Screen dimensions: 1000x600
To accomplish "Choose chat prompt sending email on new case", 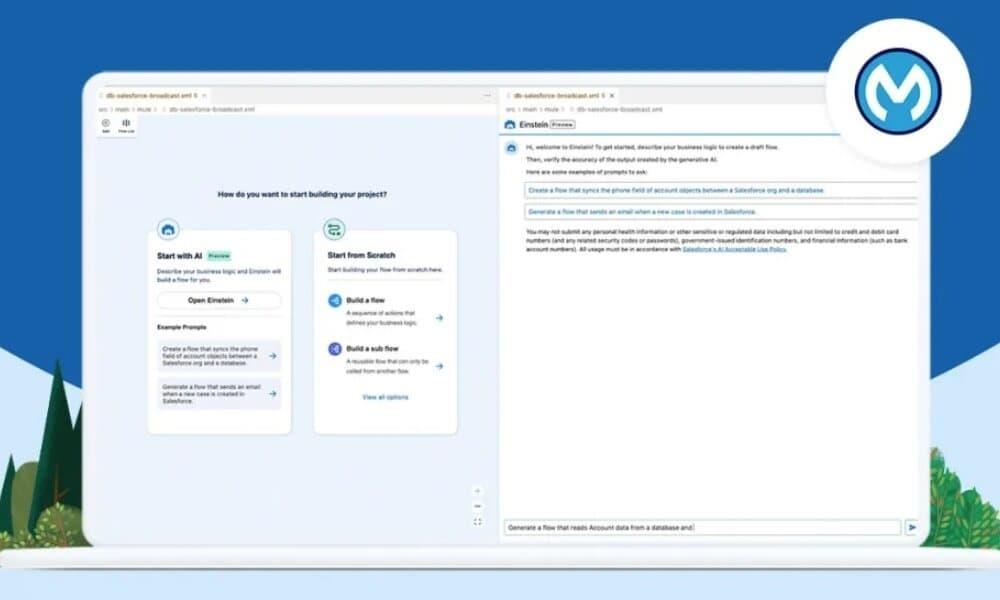I will click(721, 211).
